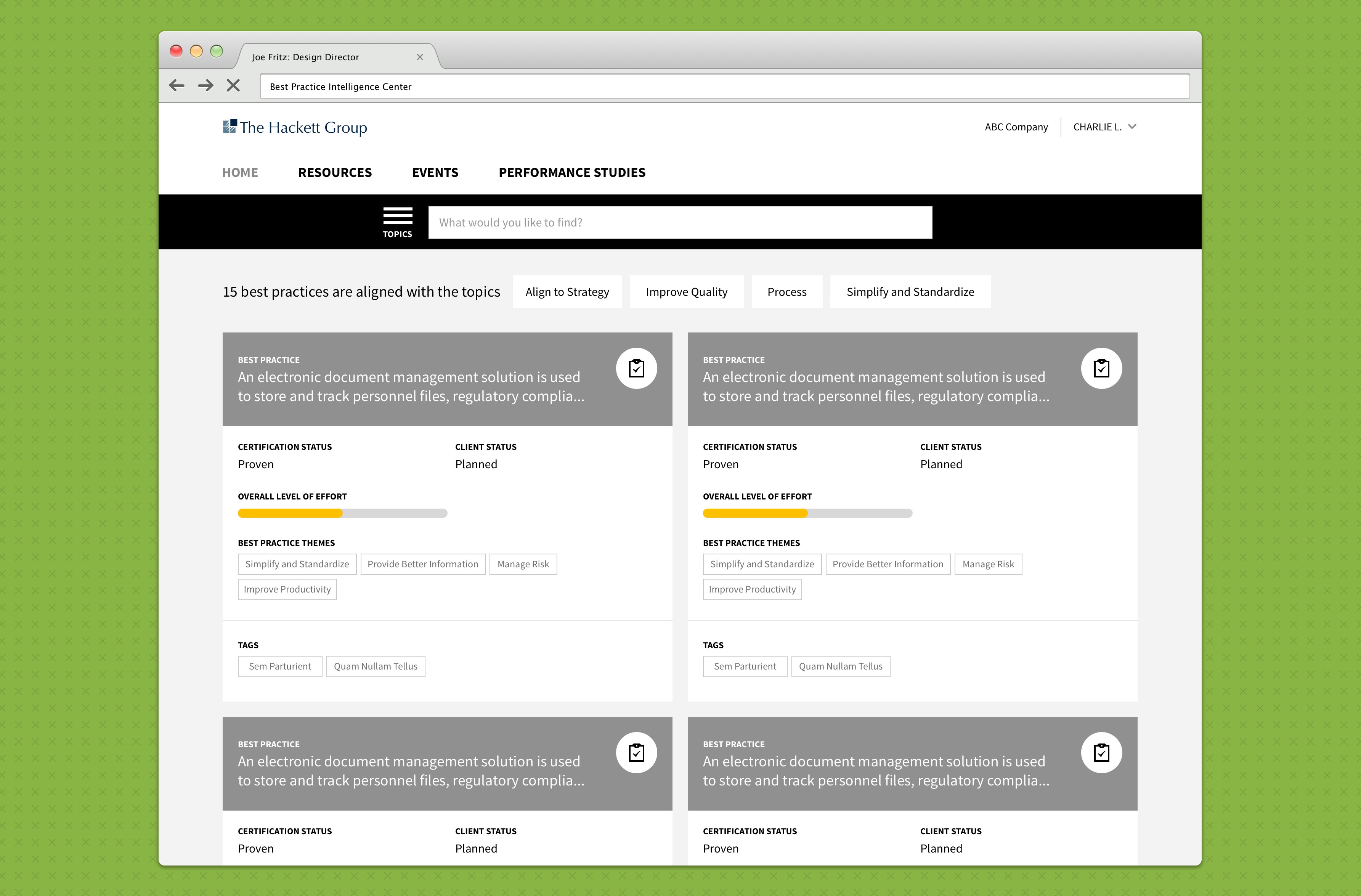Click the green window maximize button
This screenshot has width=1361, height=896.
[216, 51]
